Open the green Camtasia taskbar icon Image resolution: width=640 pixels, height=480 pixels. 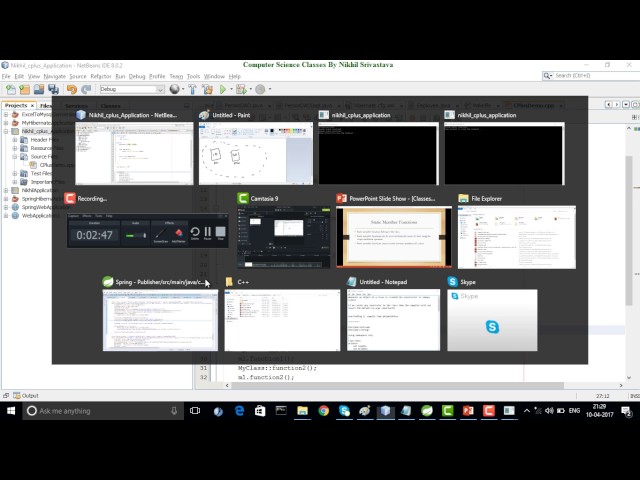point(447,411)
